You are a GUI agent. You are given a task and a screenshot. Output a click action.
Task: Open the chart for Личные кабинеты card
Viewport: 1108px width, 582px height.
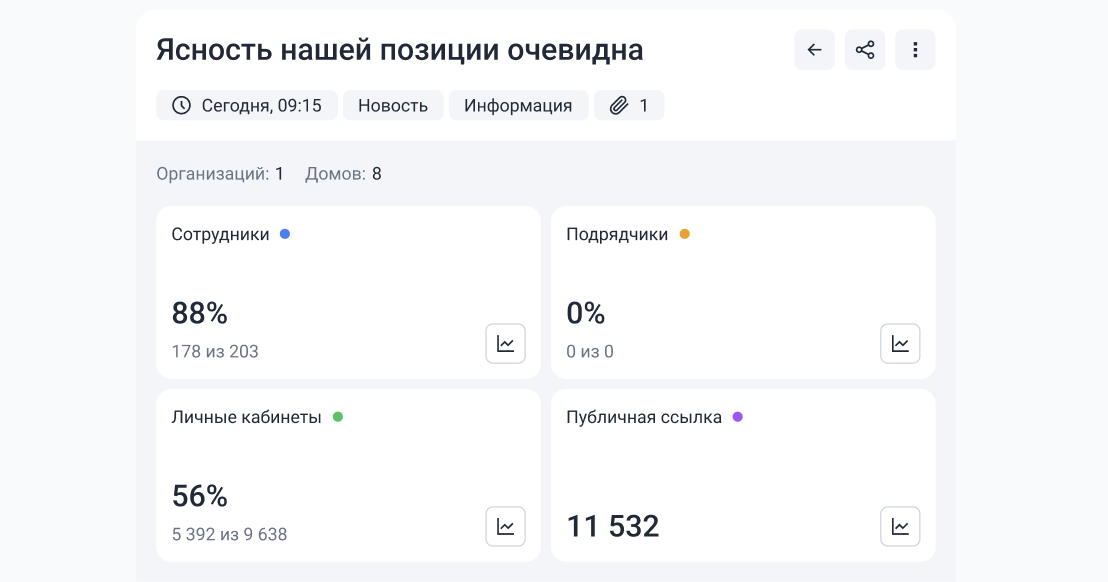point(505,526)
